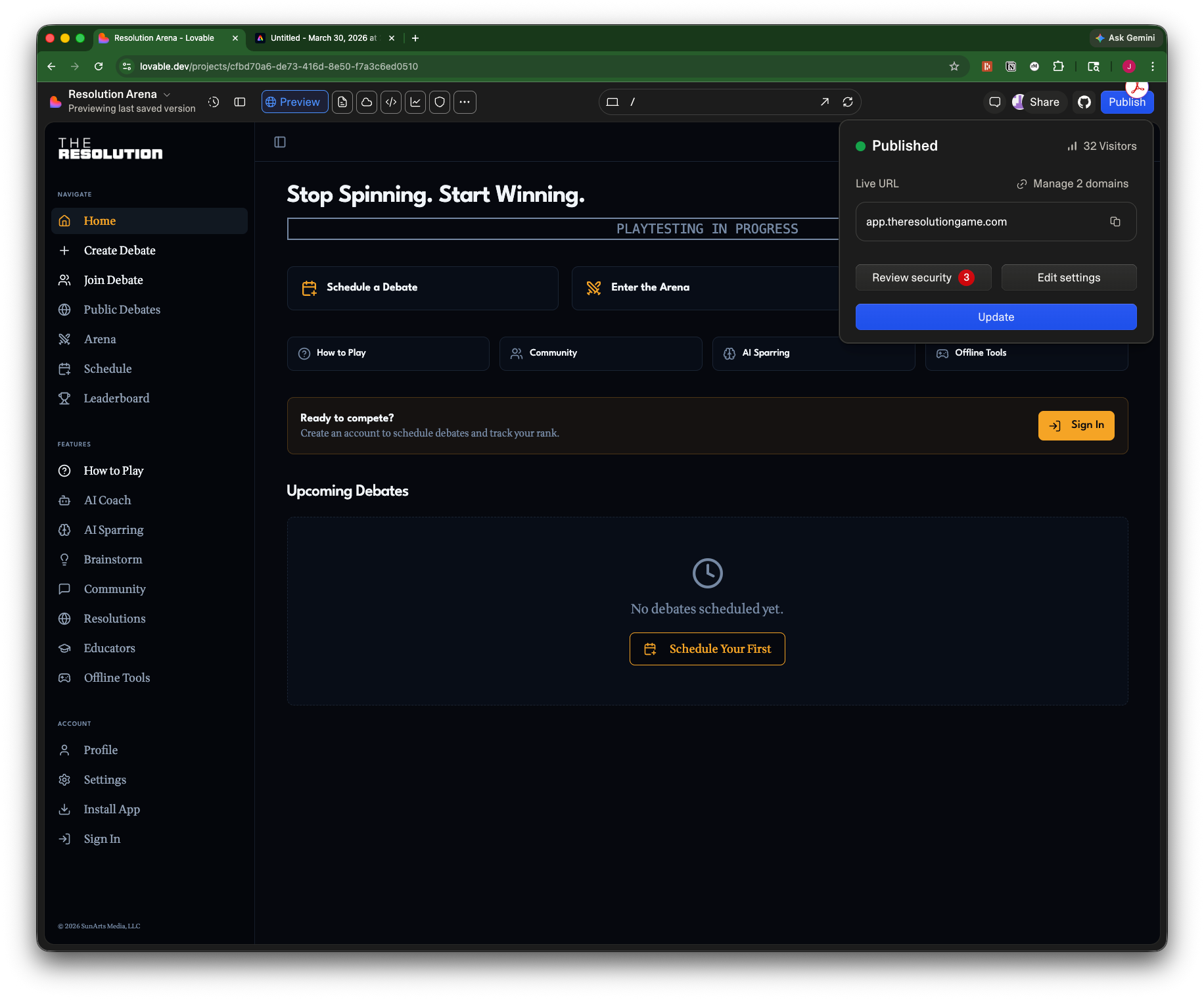Open the Analytics chart icon

pos(415,102)
